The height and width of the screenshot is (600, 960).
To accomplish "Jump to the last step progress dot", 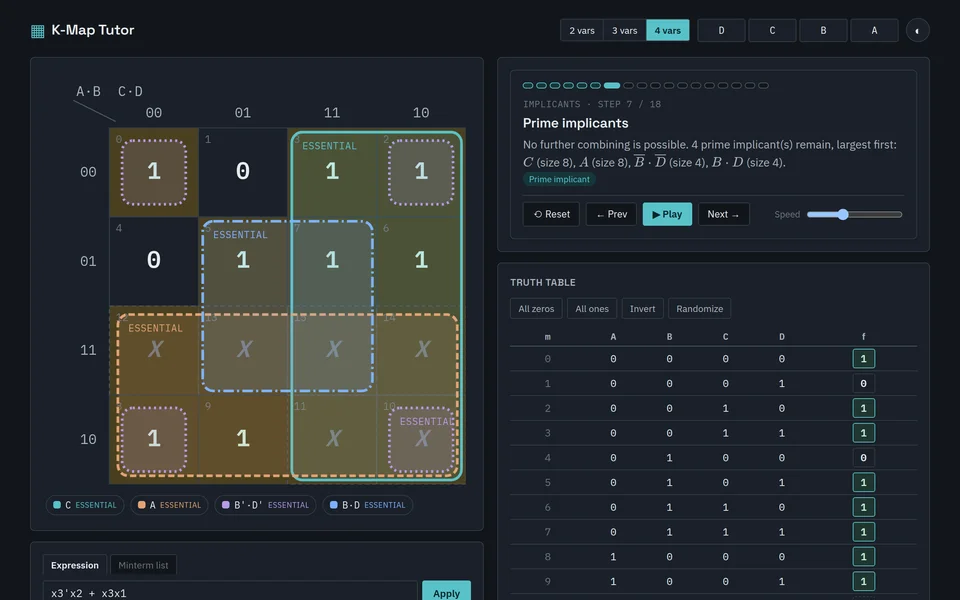I will (763, 86).
